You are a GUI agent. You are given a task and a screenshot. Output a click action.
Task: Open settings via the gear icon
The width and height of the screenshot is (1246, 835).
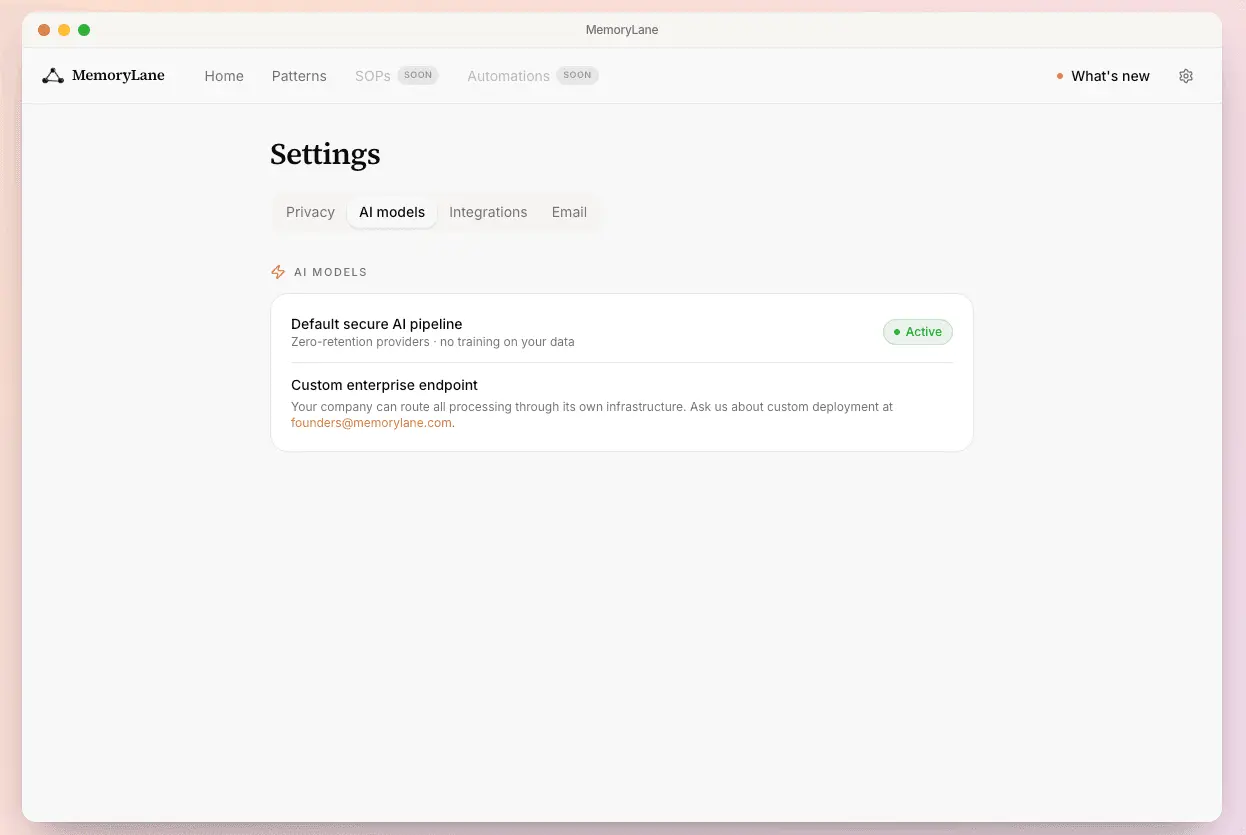tap(1186, 76)
